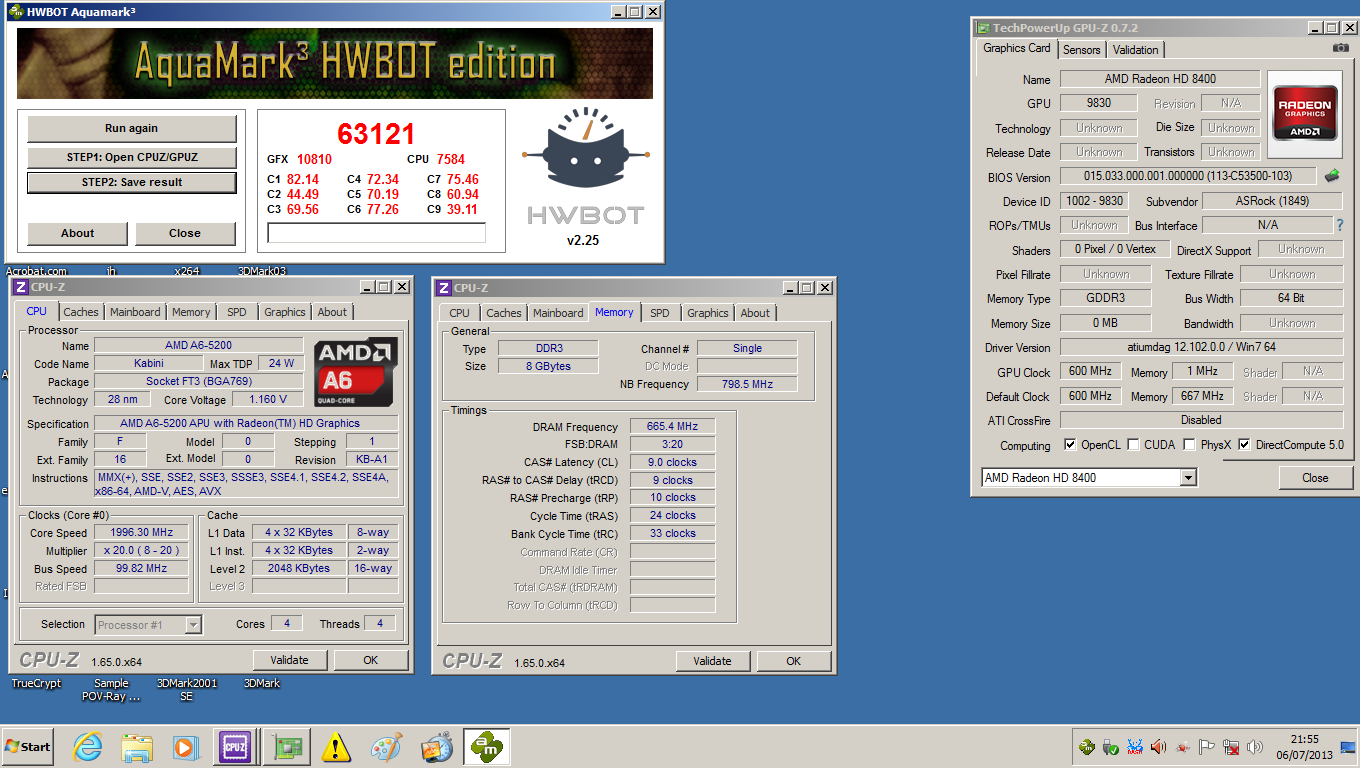Switch to the Sensors tab in GPU-Z
Screen dimensions: 1360x768
pos(1081,50)
